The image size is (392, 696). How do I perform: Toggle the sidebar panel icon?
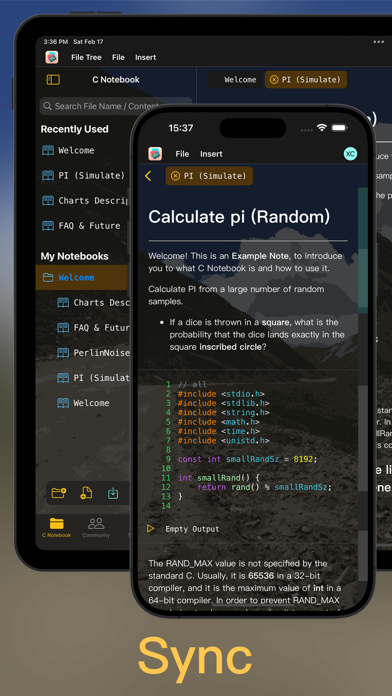coord(53,80)
